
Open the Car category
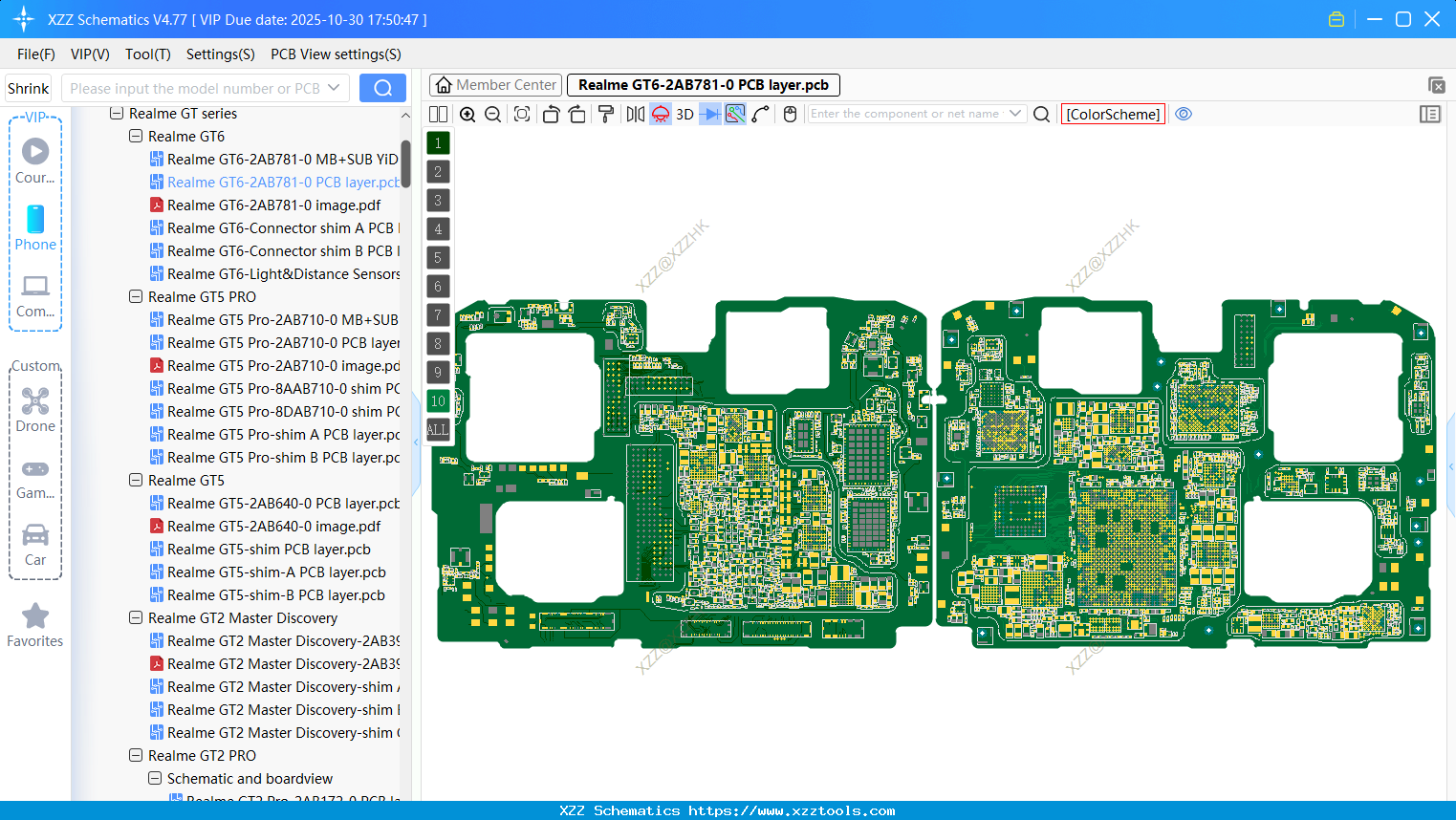tap(35, 545)
